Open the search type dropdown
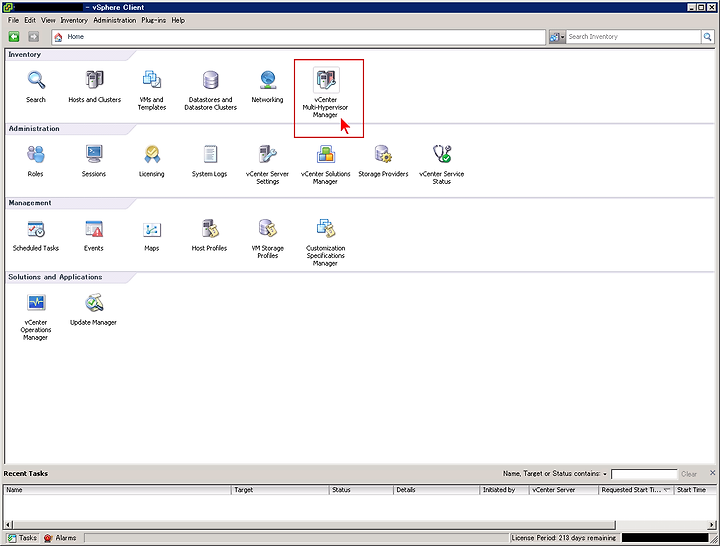Screen dimensions: 720x546 [557, 37]
